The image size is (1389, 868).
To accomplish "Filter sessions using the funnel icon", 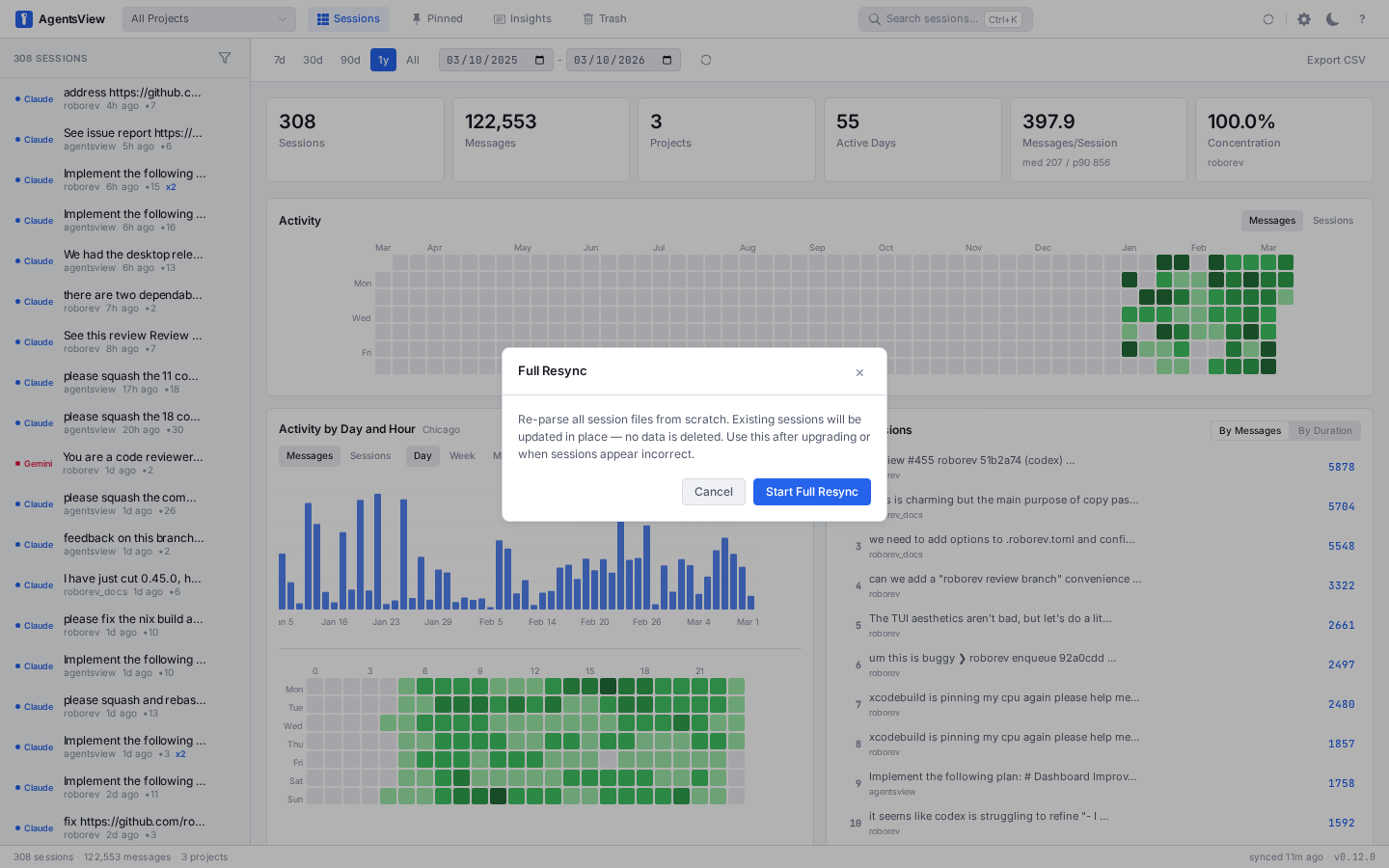I will [x=225, y=58].
